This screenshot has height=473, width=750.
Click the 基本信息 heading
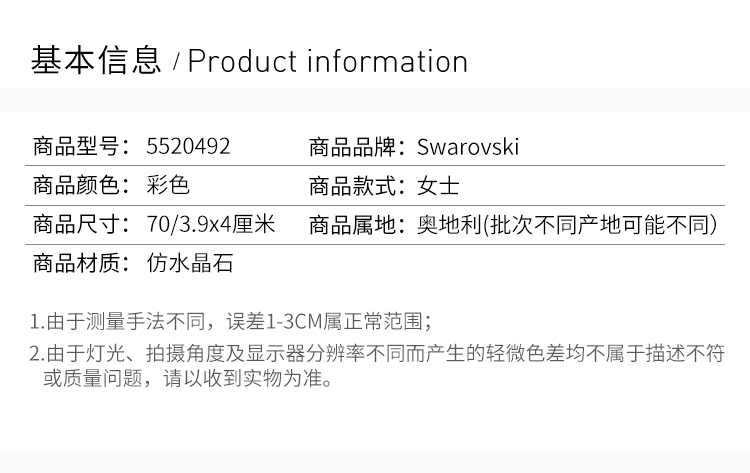point(96,61)
